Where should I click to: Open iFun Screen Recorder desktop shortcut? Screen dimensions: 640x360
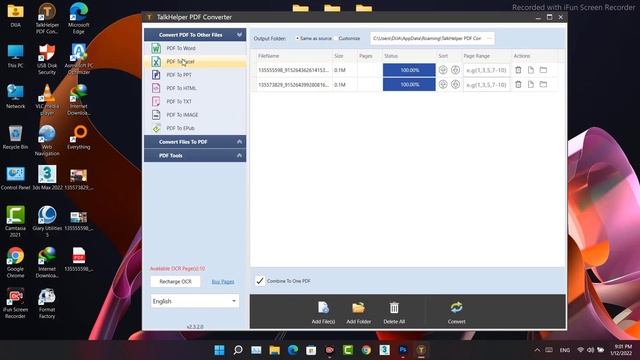click(x=16, y=303)
